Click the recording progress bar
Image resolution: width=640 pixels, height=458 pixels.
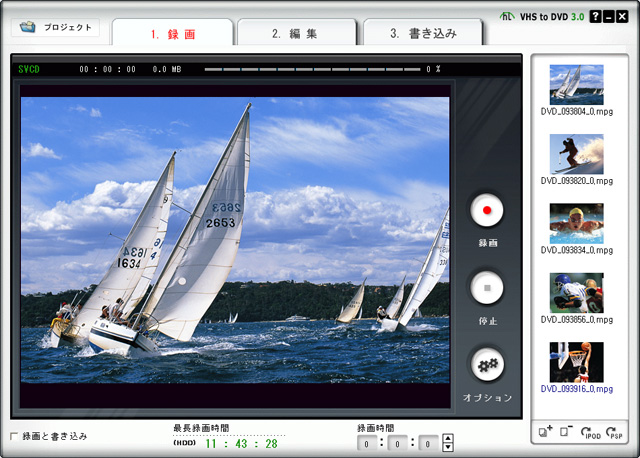[312, 69]
